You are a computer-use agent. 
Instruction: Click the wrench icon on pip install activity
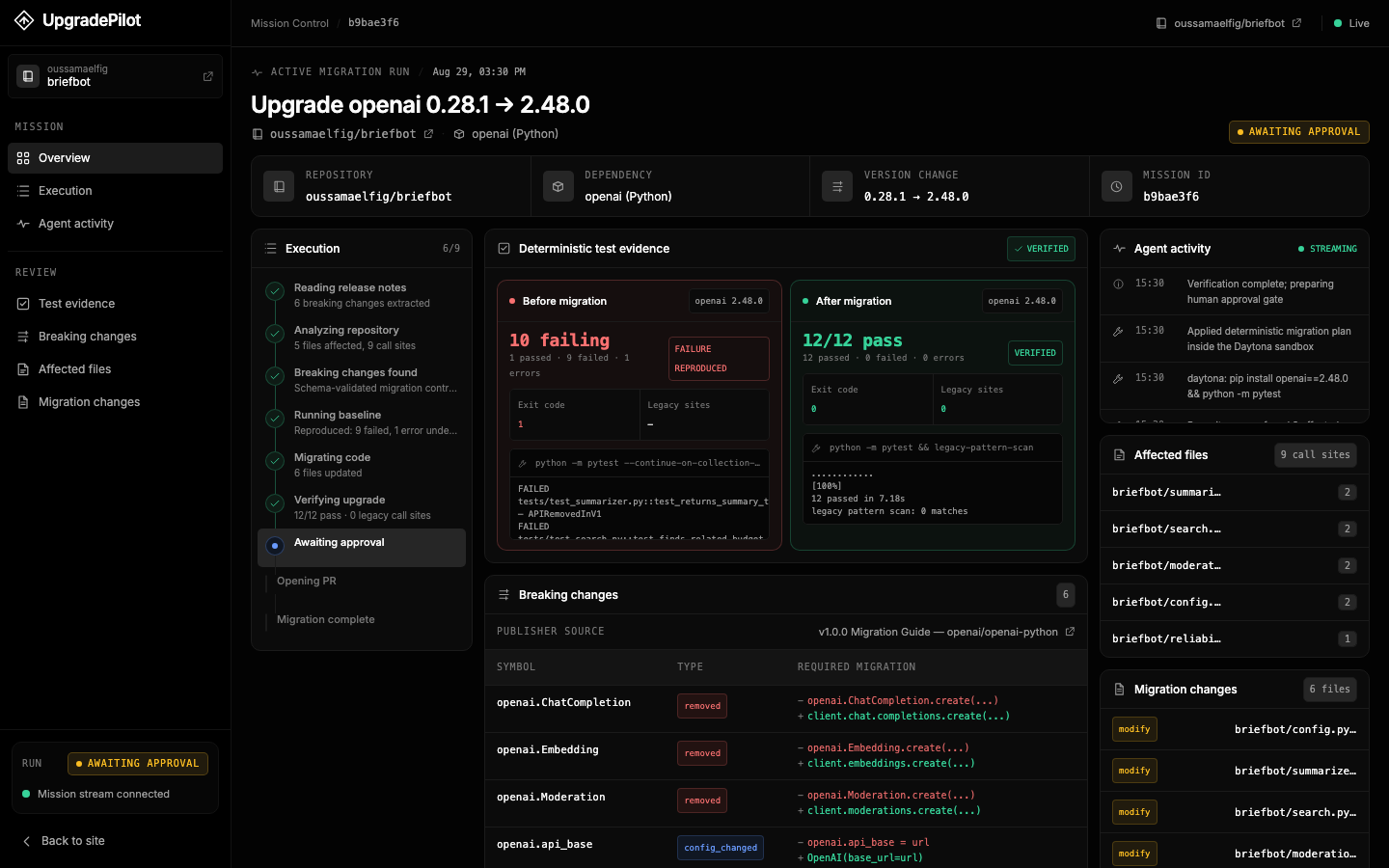click(1119, 379)
